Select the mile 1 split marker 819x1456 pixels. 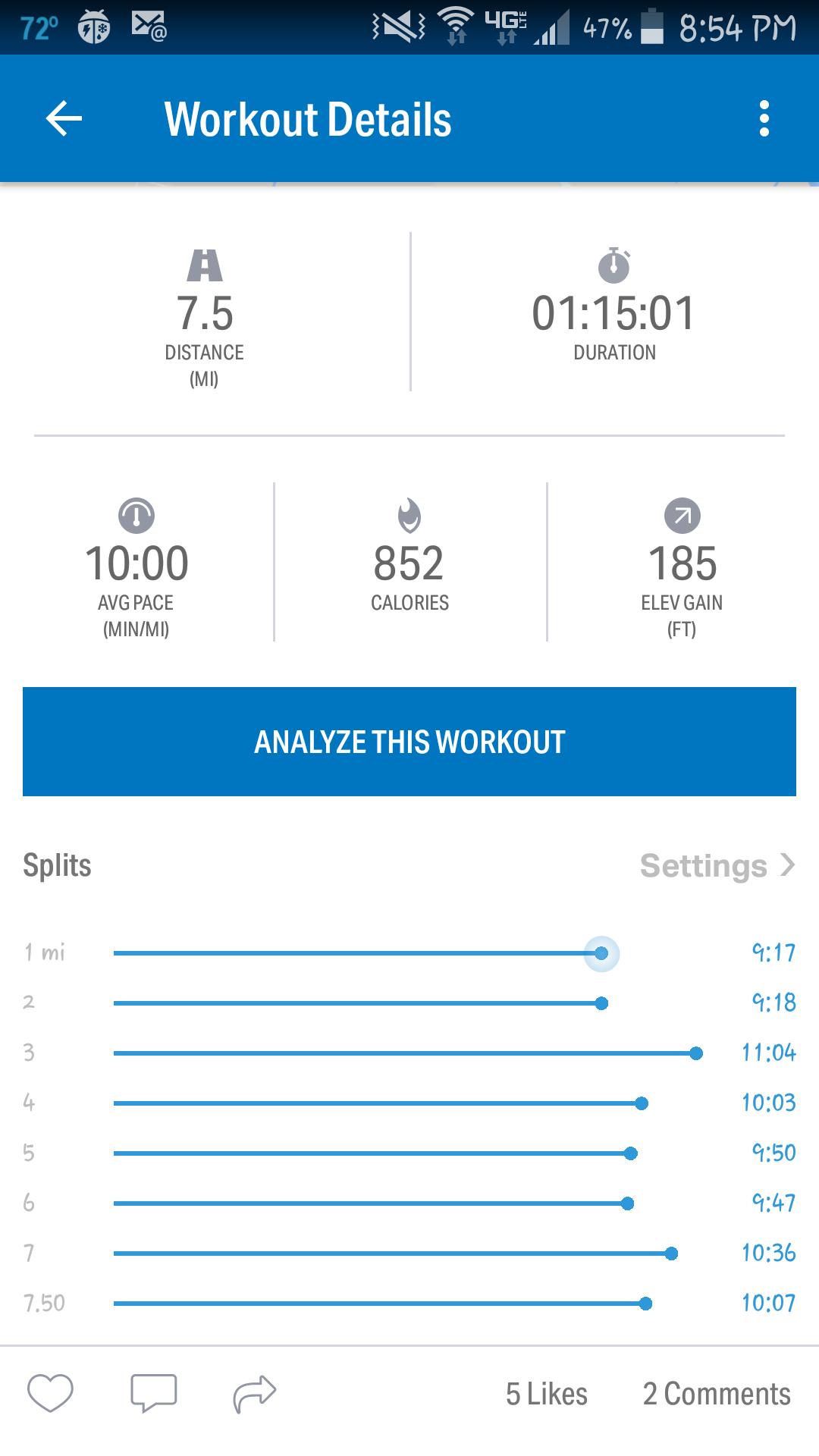(601, 953)
